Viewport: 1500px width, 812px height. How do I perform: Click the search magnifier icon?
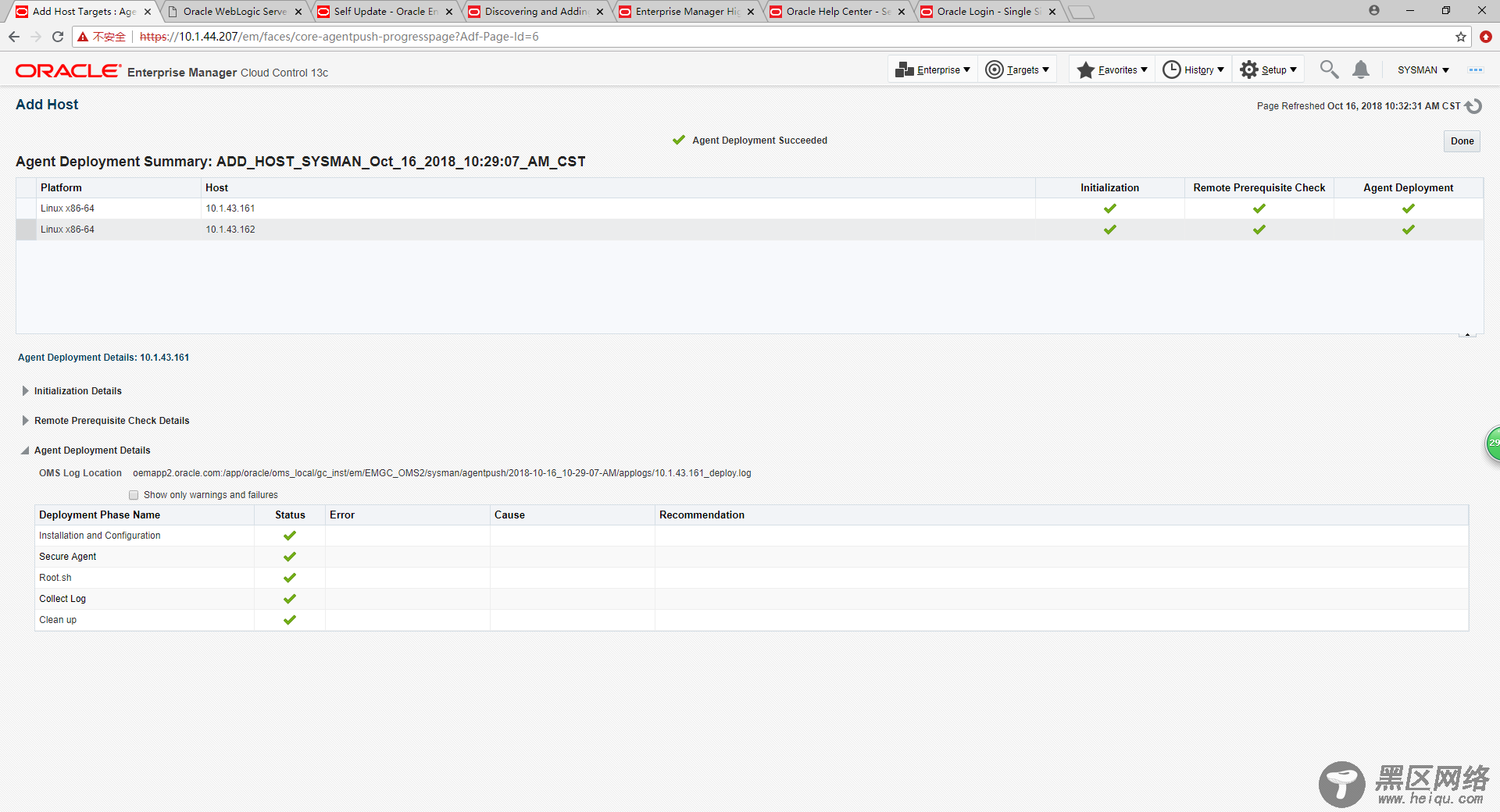coord(1329,69)
